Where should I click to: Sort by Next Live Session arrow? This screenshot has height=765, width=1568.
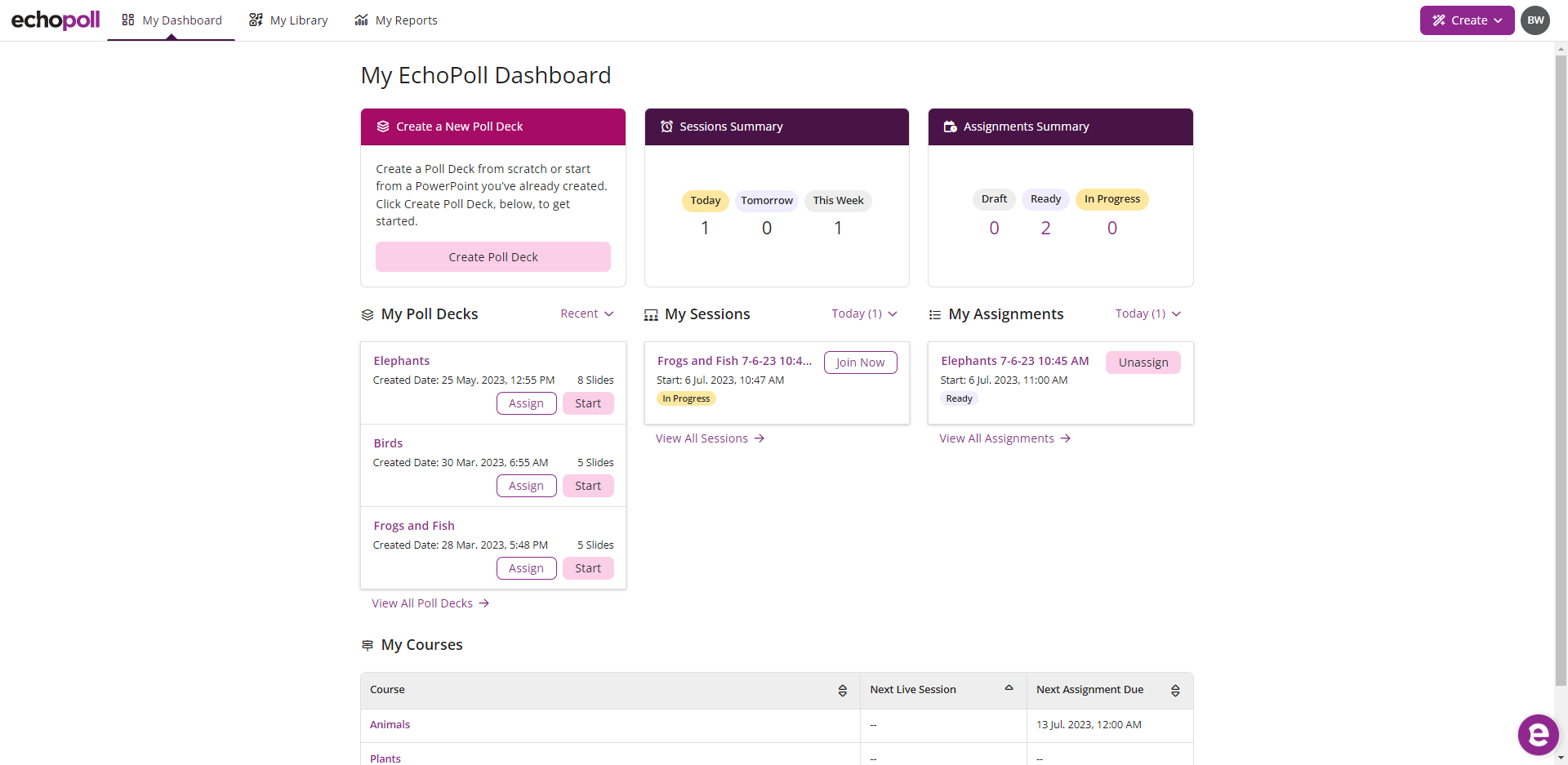[1009, 688]
